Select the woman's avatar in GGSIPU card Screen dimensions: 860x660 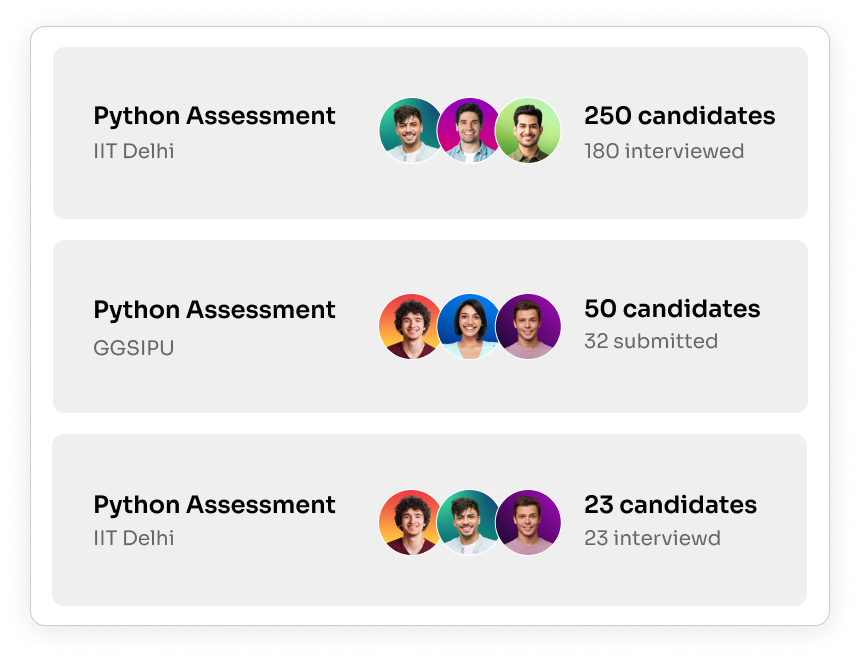point(469,326)
